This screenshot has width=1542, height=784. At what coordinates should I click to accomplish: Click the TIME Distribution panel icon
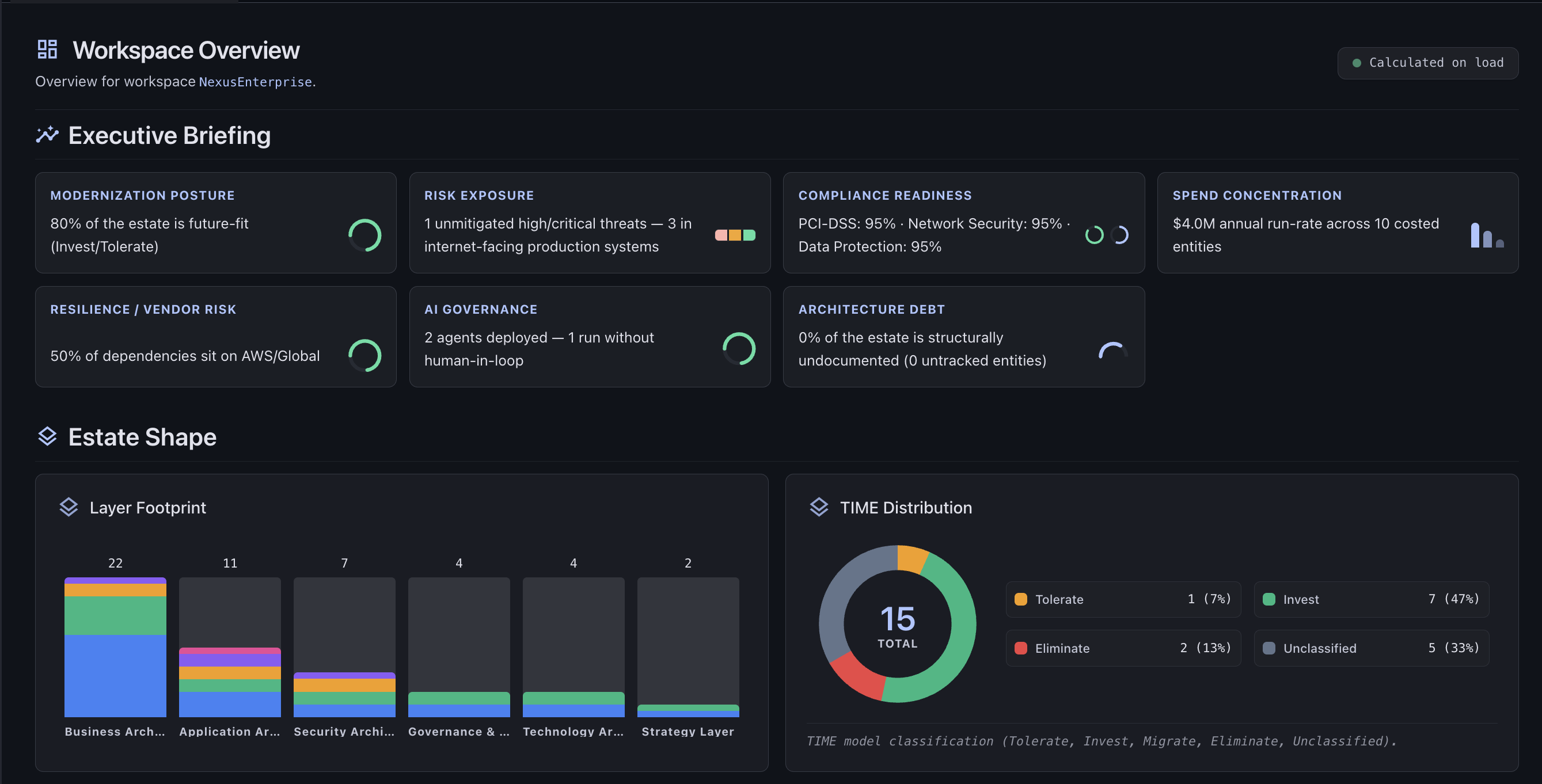(819, 507)
